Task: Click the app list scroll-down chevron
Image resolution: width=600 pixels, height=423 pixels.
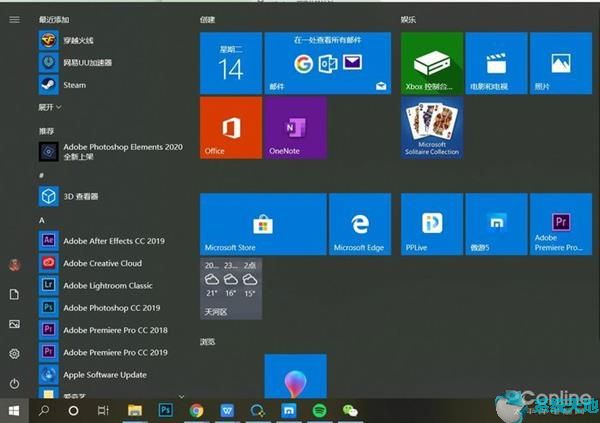Action: [181, 396]
